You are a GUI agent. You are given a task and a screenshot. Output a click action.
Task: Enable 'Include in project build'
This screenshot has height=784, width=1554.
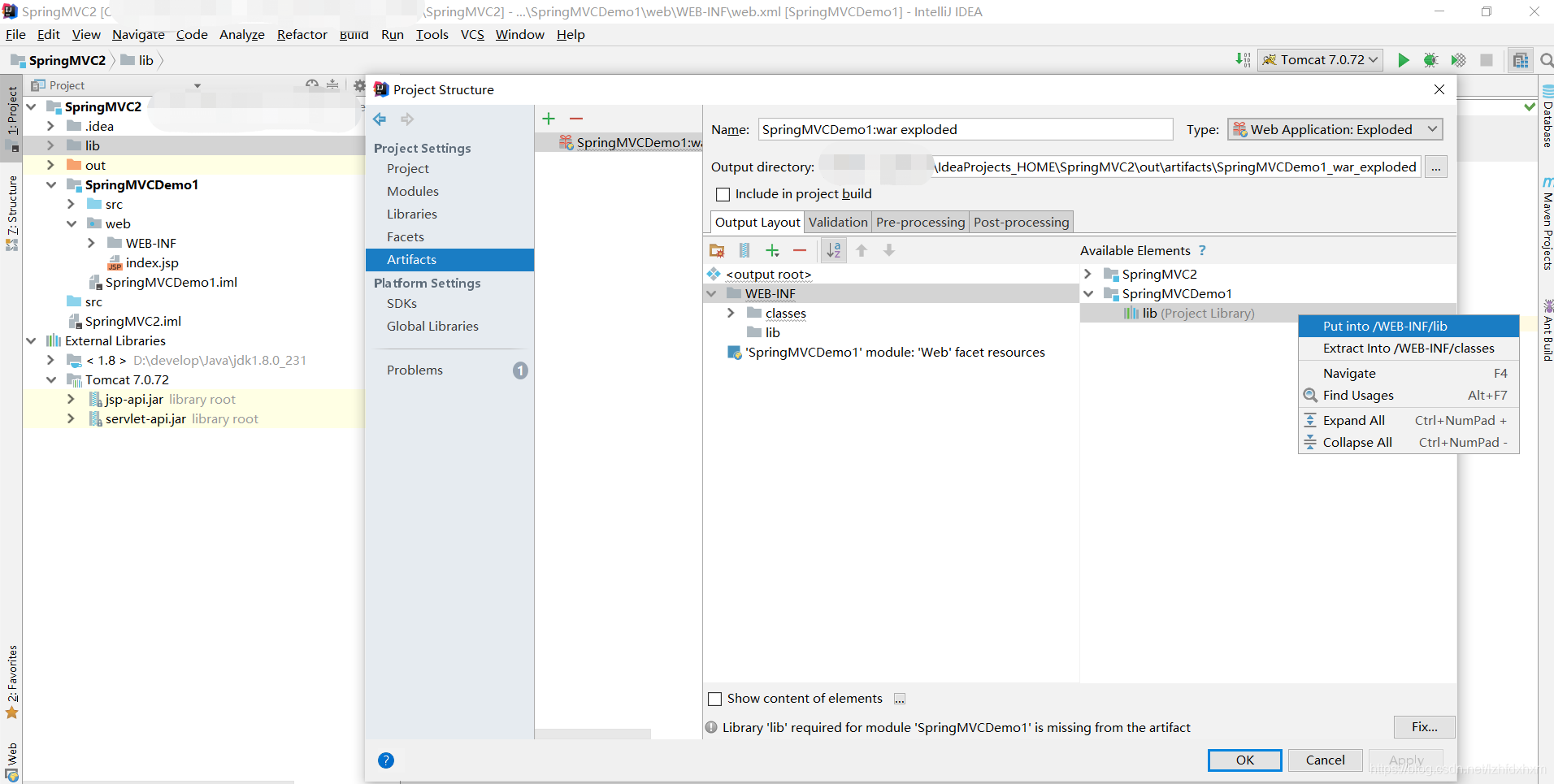pos(723,194)
